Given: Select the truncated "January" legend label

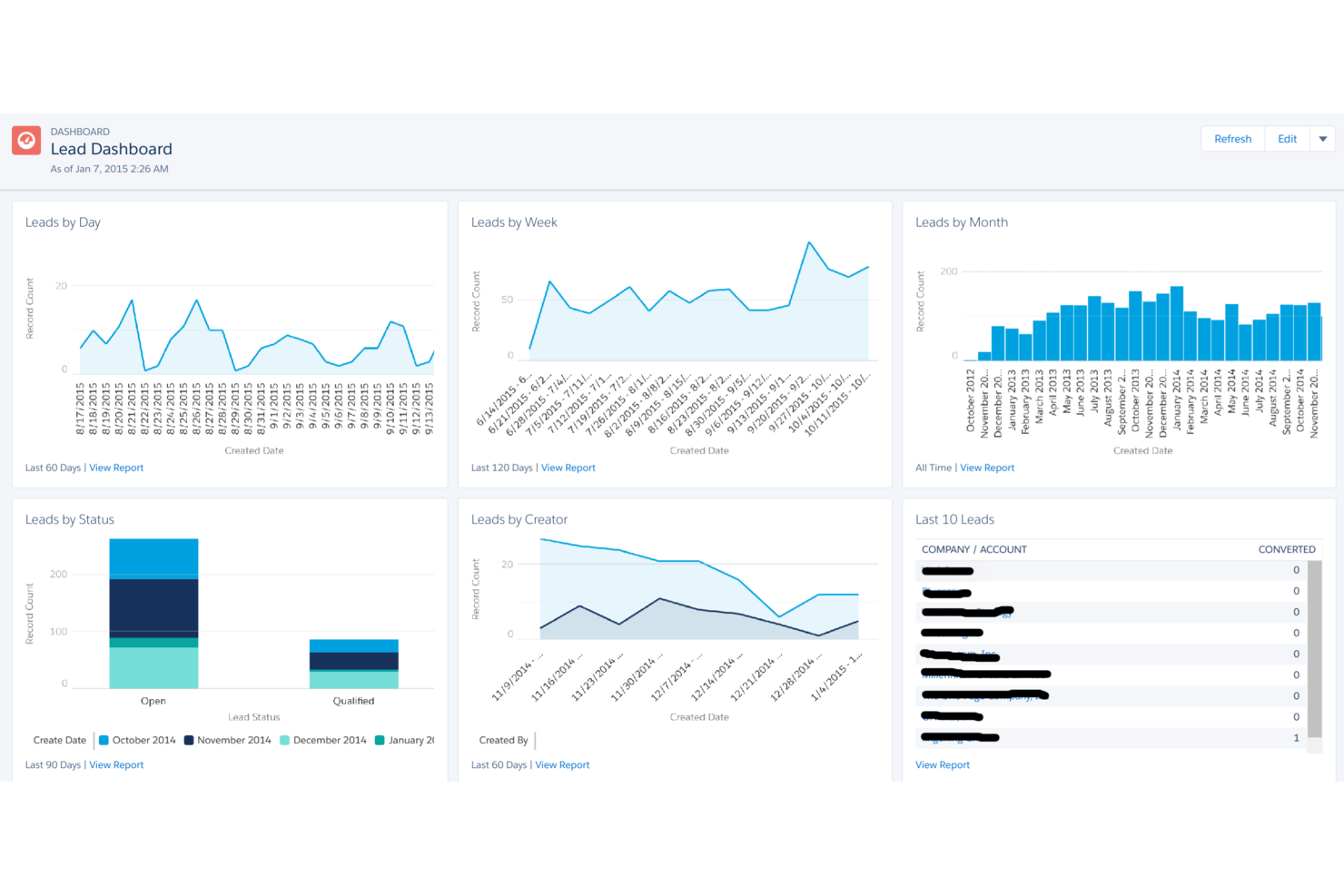Looking at the screenshot, I should click(411, 740).
